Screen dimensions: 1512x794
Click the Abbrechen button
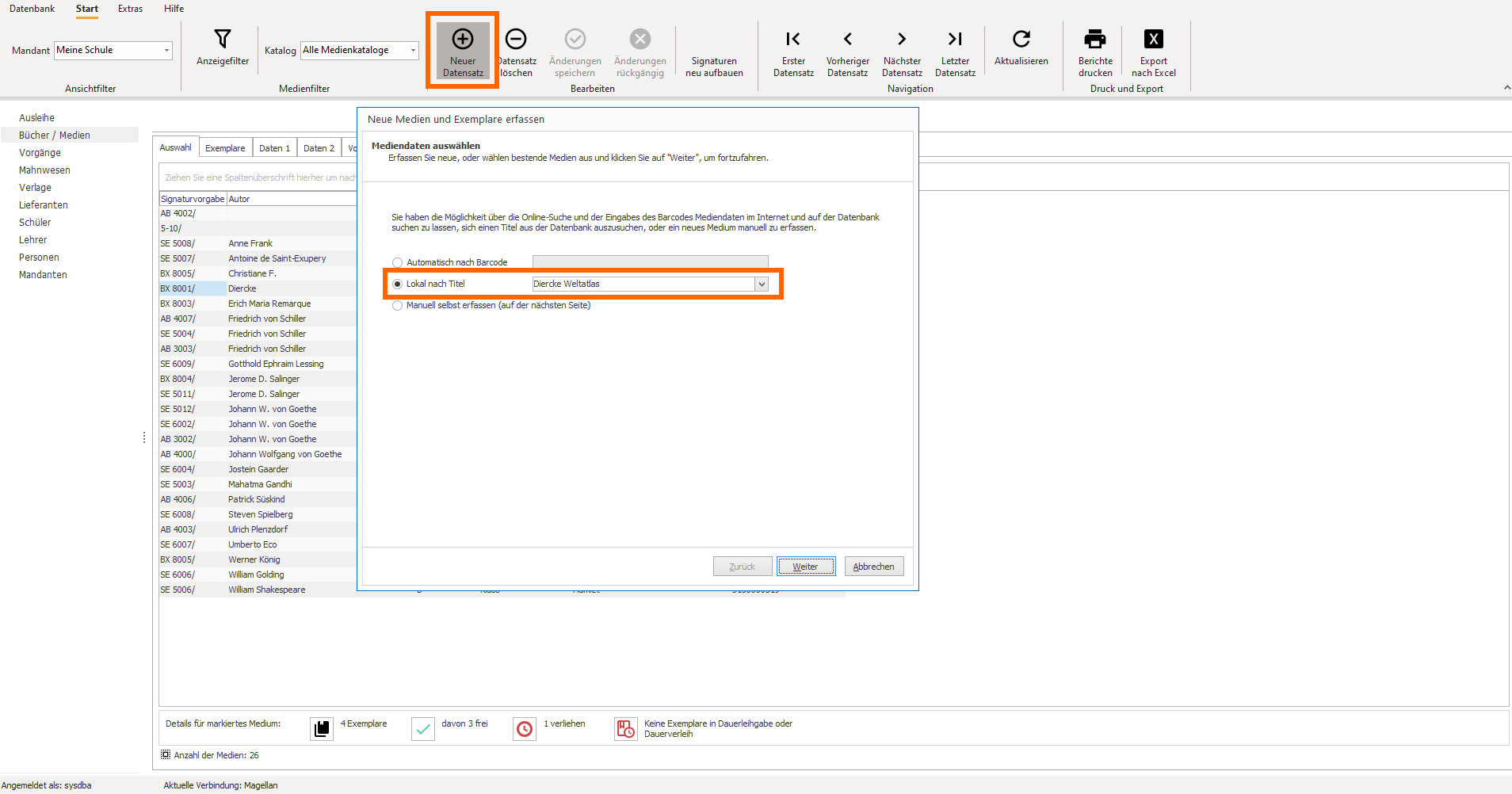(873, 567)
